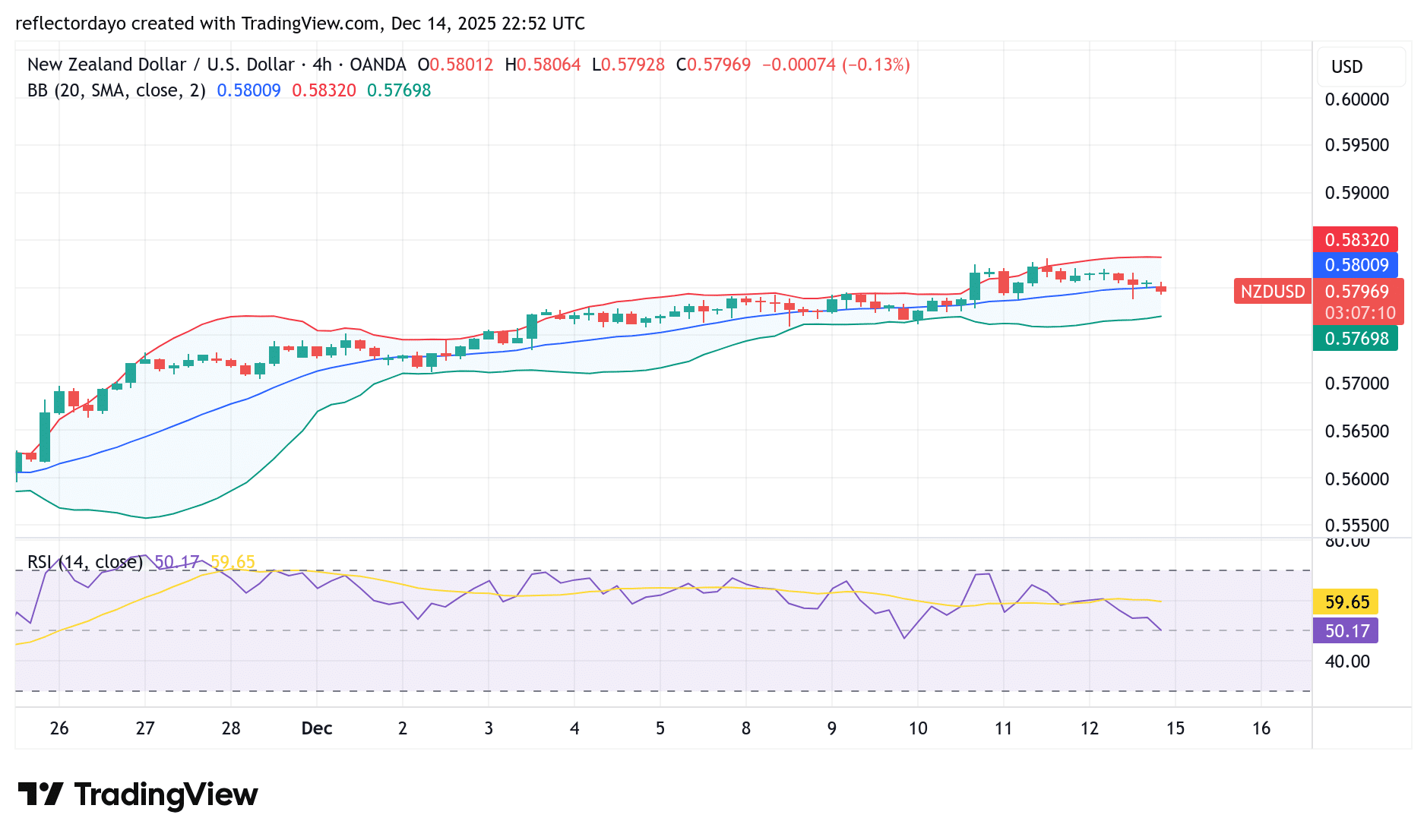The width and height of the screenshot is (1427, 840).
Task: Click the OANDA exchange label
Action: [378, 65]
